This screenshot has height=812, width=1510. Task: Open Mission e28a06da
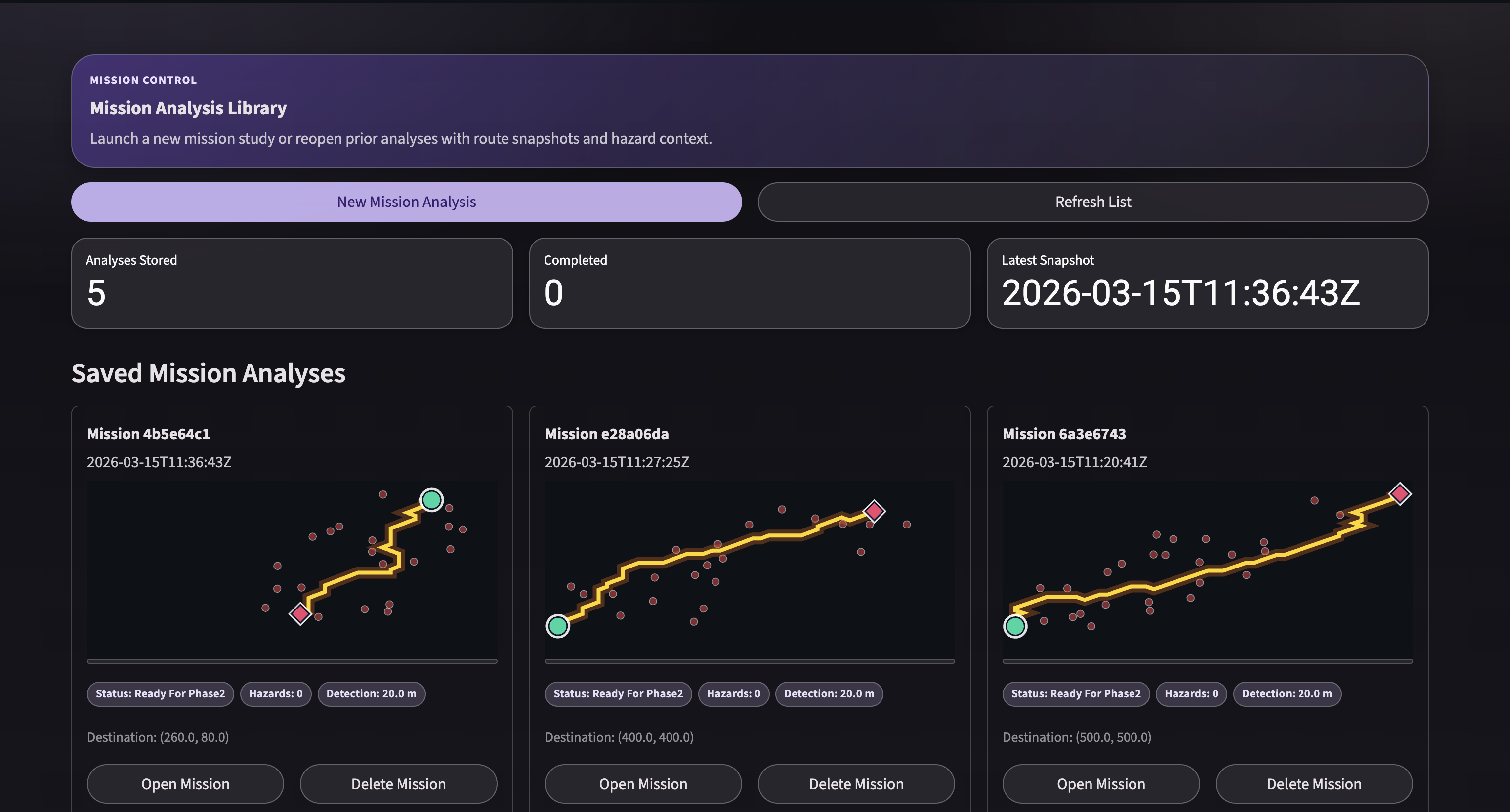click(x=643, y=783)
